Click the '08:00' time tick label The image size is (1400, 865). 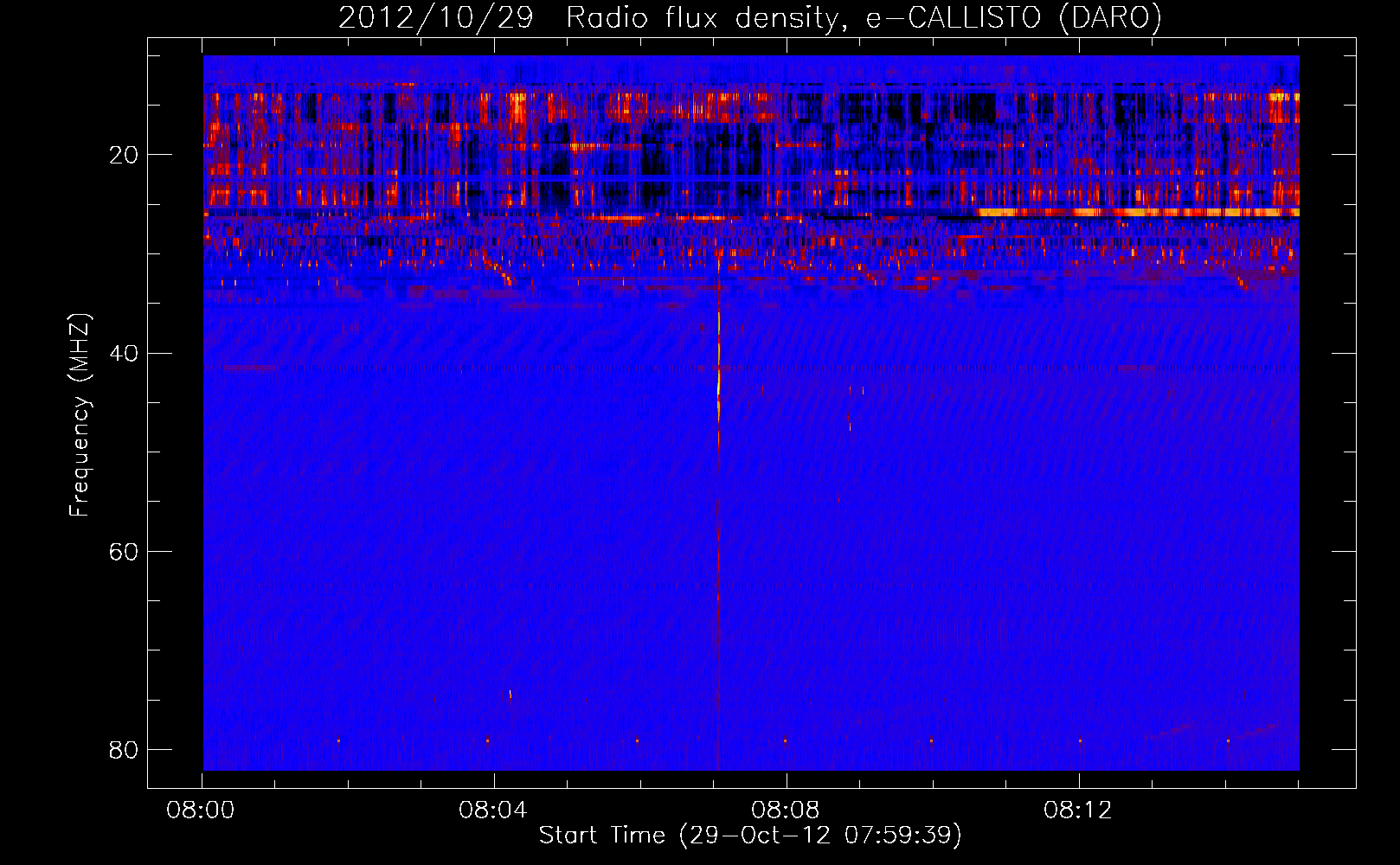point(202,811)
